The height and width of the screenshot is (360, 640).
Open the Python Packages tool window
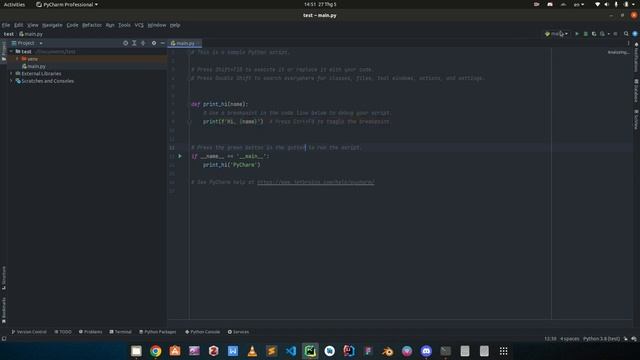tap(158, 332)
